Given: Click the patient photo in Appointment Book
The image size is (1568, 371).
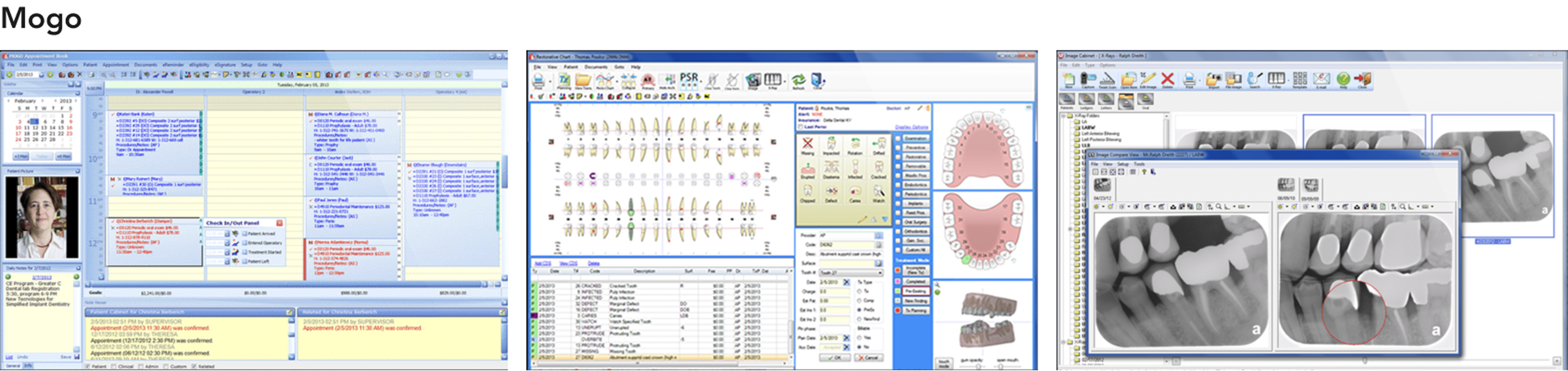Looking at the screenshot, I should tap(41, 217).
